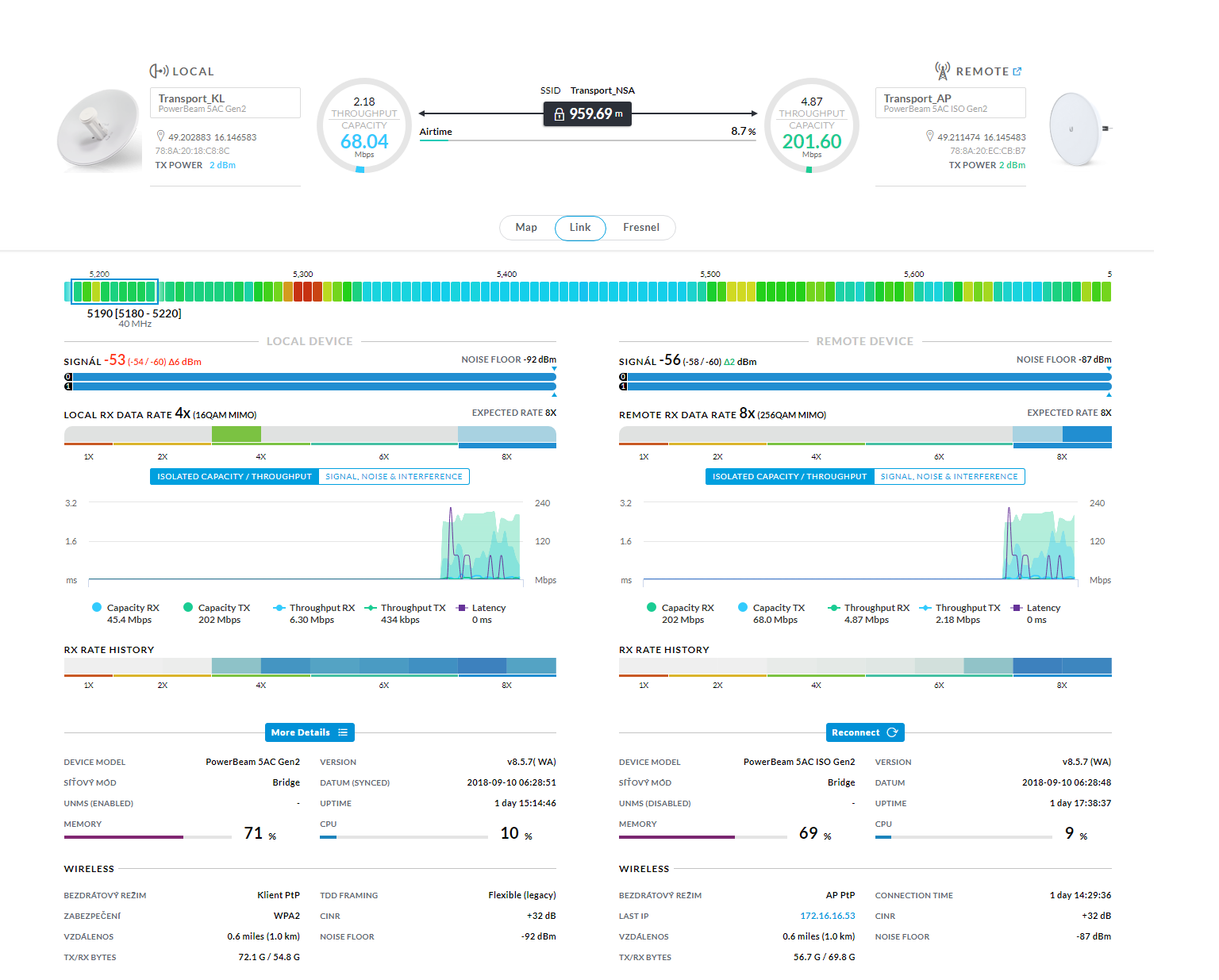This screenshot has height=980, width=1219.
Task: Toggle remote Capacity RX legend item
Action: [682, 613]
